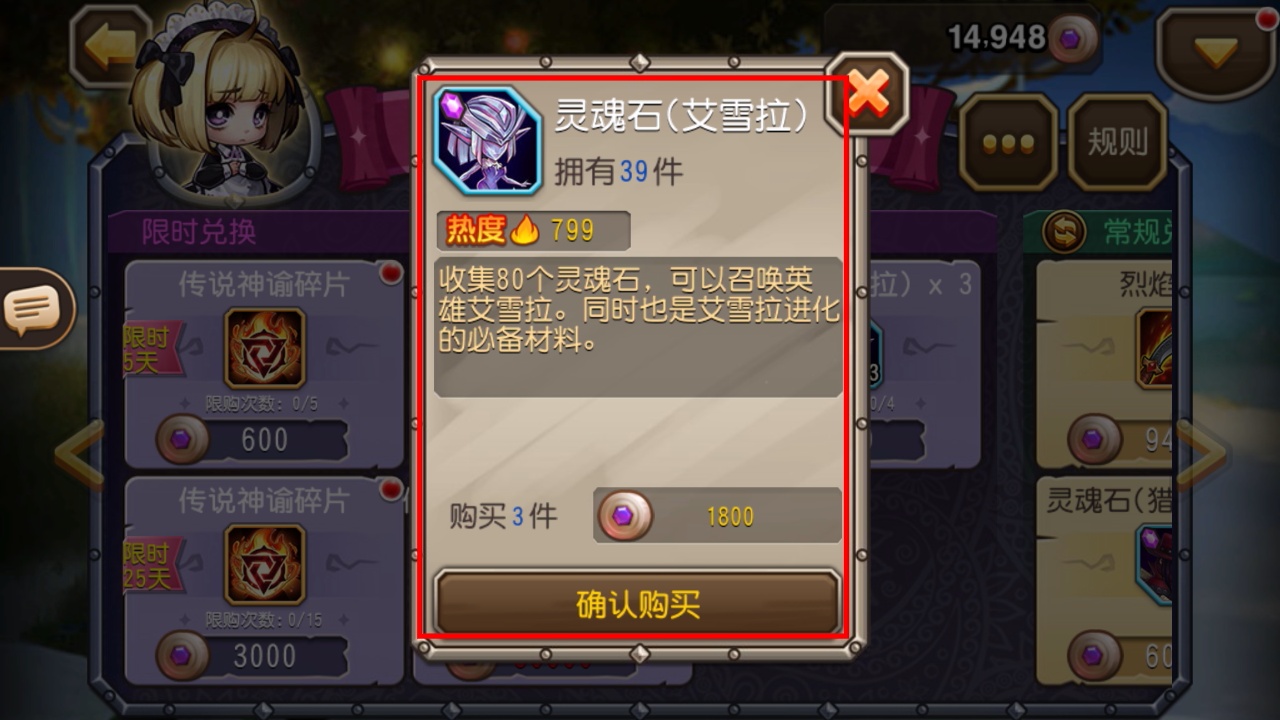
Task: Tap the 灵魂石(艾雪拉) item portrait icon
Action: [487, 140]
